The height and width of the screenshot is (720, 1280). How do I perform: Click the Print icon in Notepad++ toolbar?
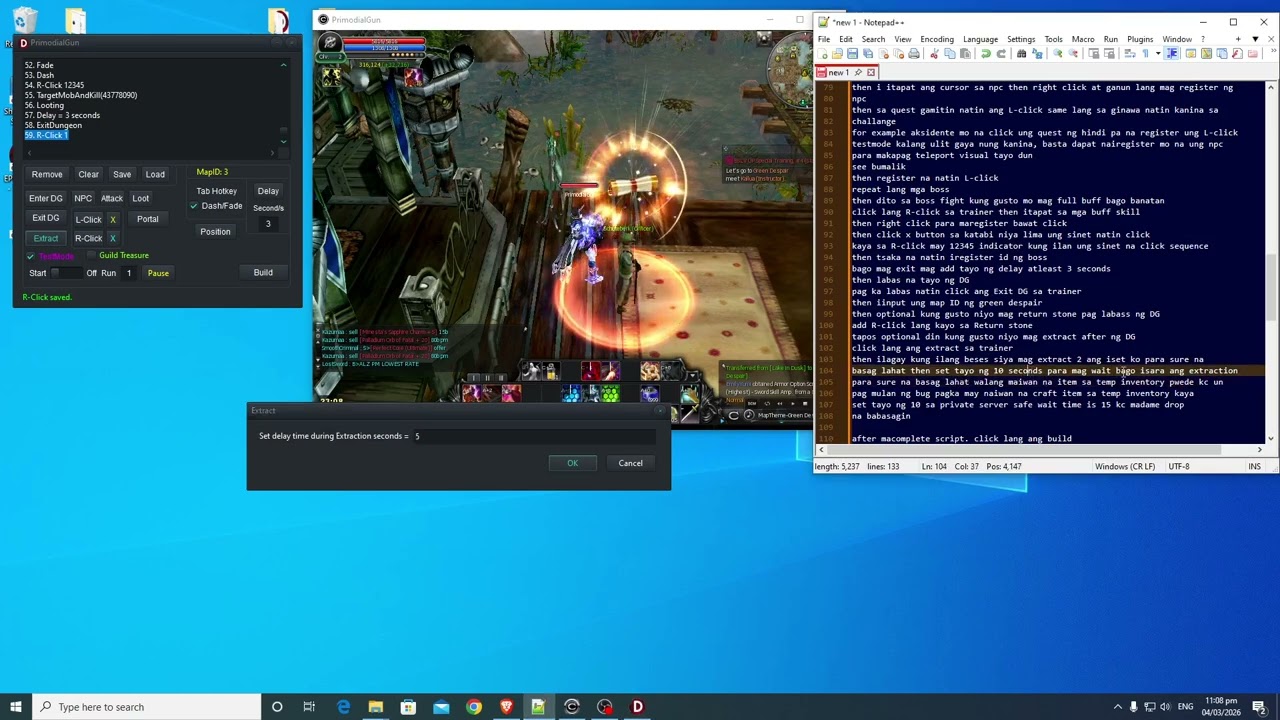914,53
